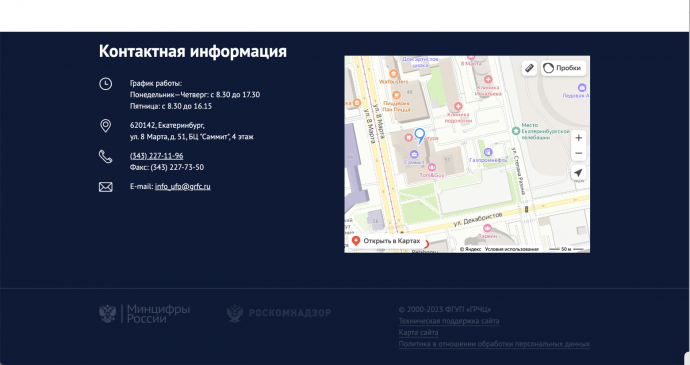The image size is (690, 365).
Task: Open the personal data processing policy link
Action: [x=494, y=344]
